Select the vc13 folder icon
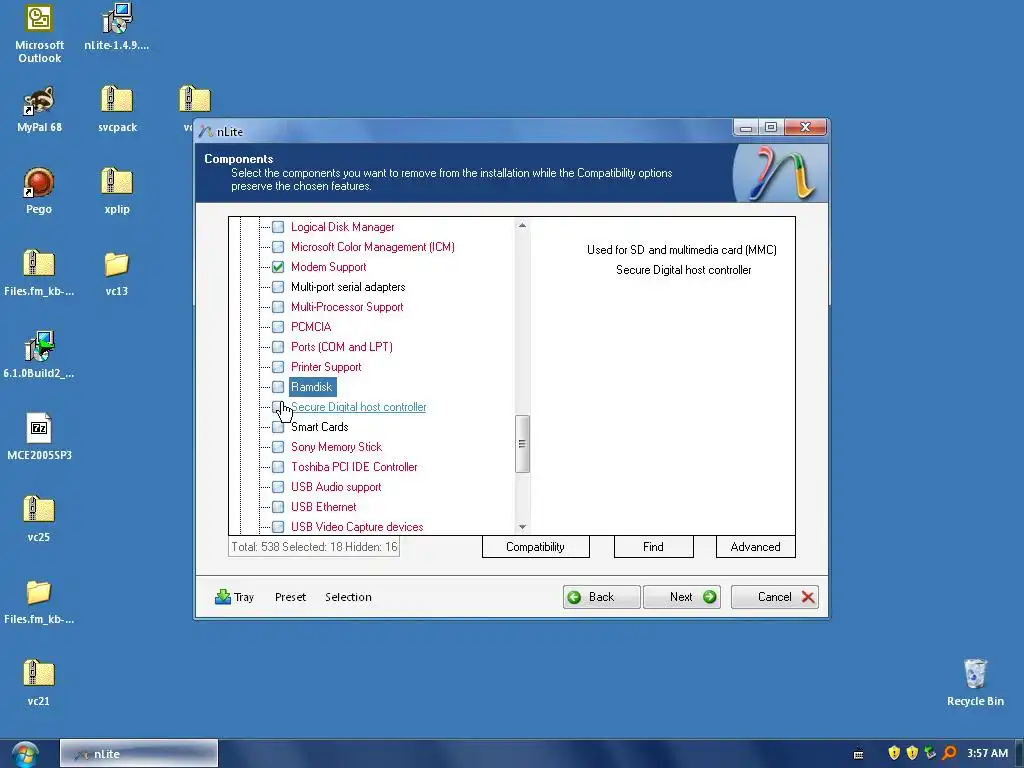Screen dimensions: 1024x768 click(117, 274)
